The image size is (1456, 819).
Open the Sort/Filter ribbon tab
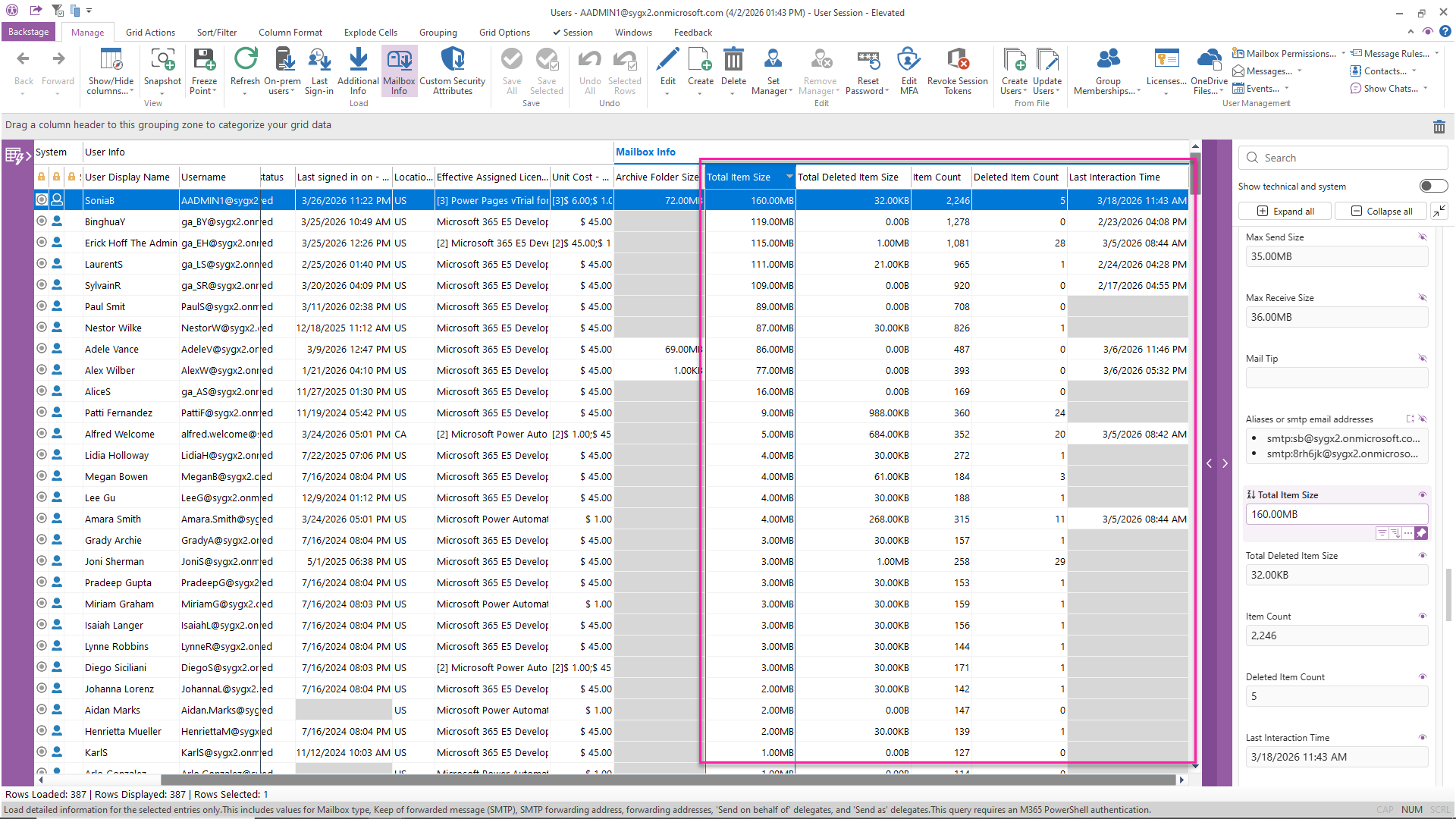tap(217, 33)
